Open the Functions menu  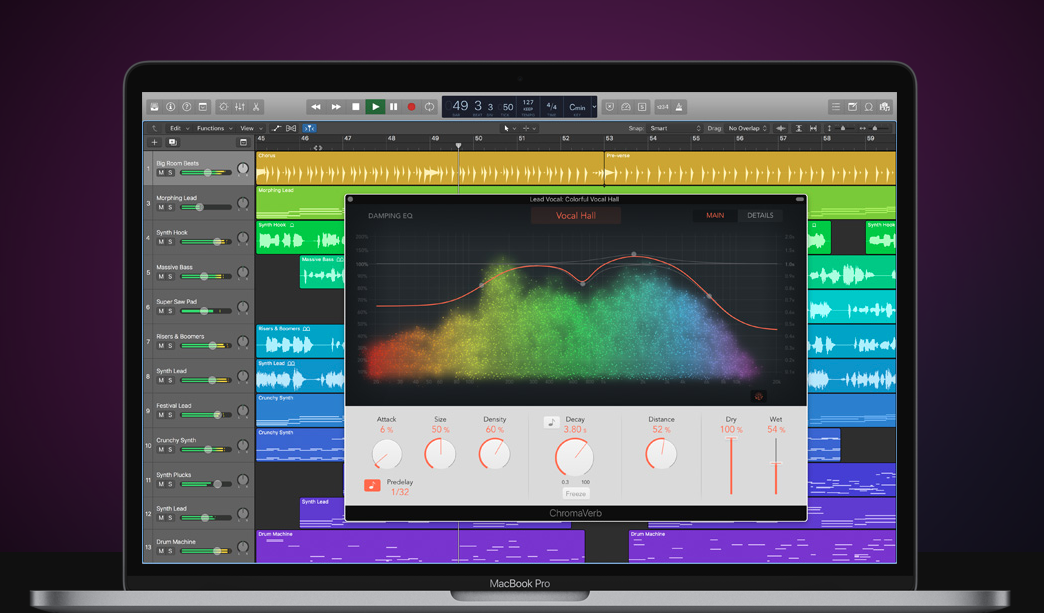click(214, 128)
